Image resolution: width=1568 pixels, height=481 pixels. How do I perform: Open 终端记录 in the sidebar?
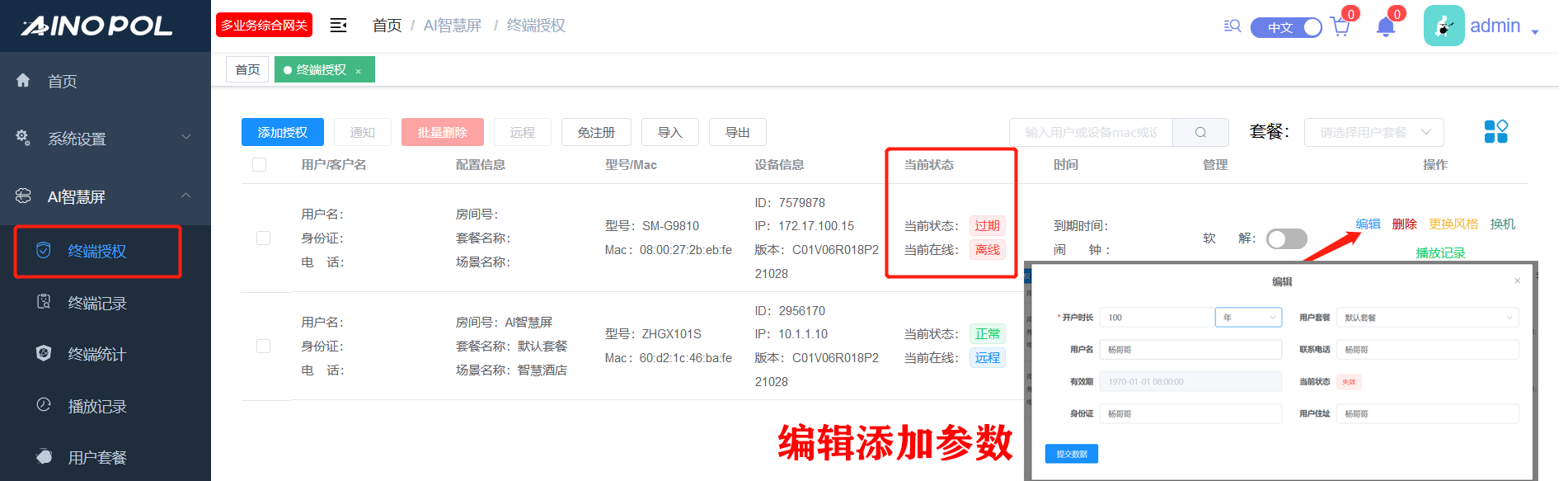pyautogui.click(x=96, y=303)
